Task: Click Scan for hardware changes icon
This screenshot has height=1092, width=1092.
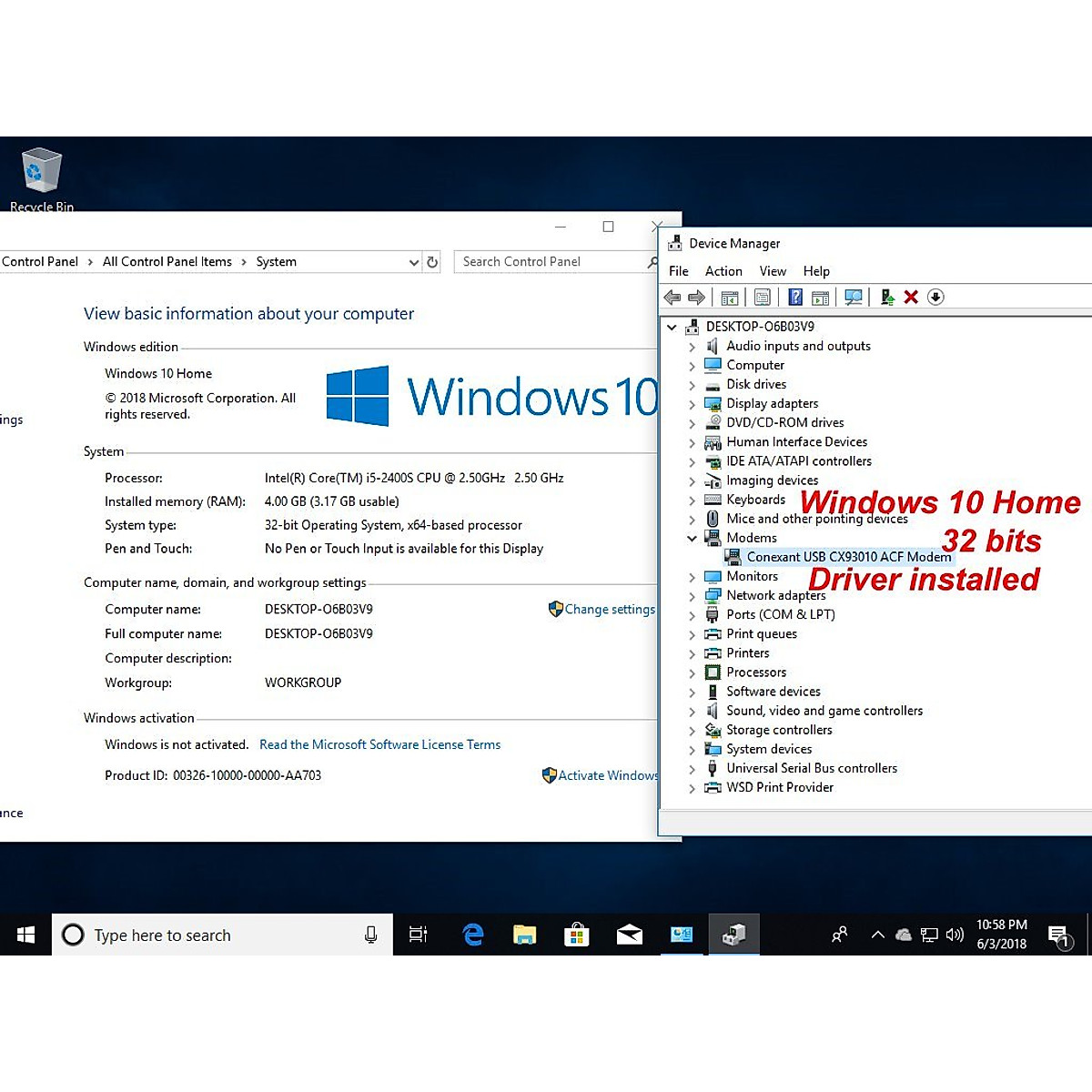Action: [853, 298]
